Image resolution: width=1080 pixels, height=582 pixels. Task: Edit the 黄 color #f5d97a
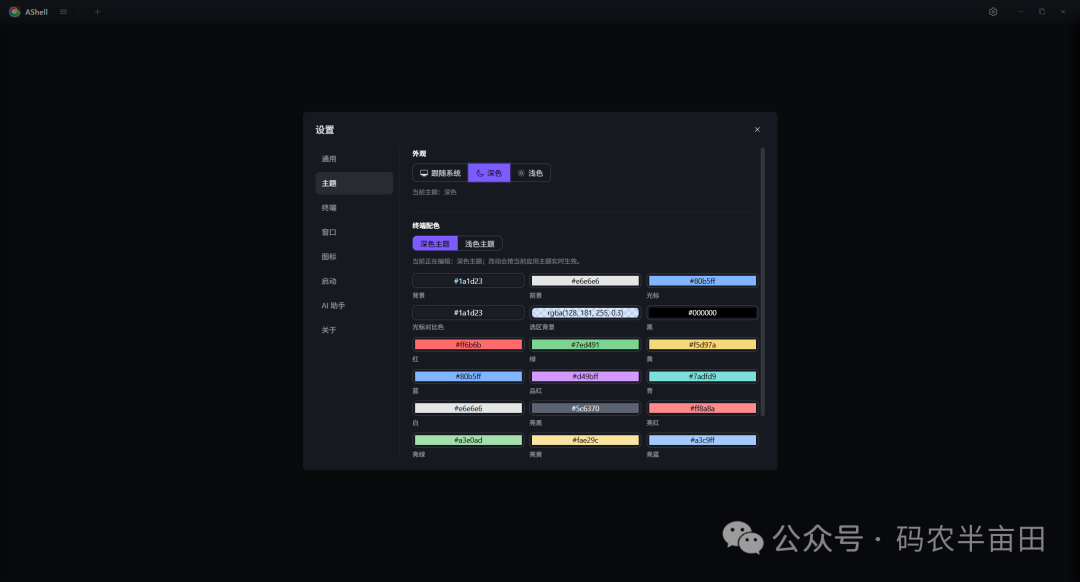[702, 344]
